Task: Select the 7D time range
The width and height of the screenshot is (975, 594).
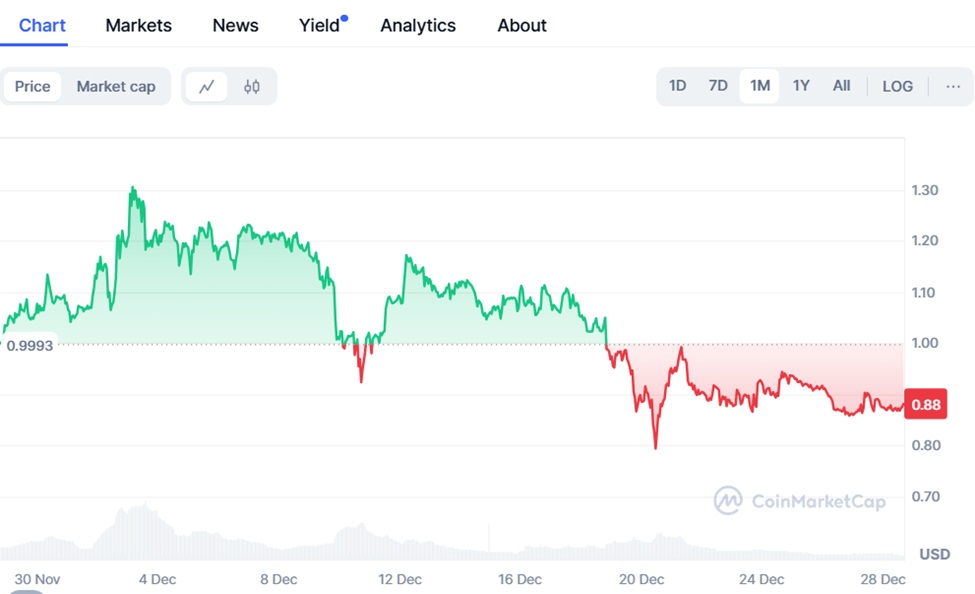Action: coord(718,86)
